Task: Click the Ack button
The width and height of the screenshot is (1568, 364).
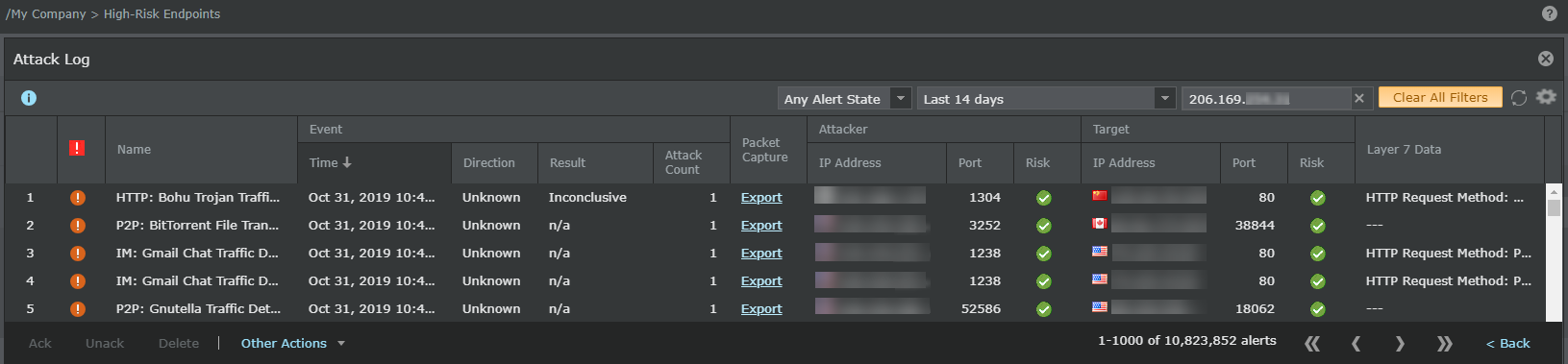Action: [40, 343]
